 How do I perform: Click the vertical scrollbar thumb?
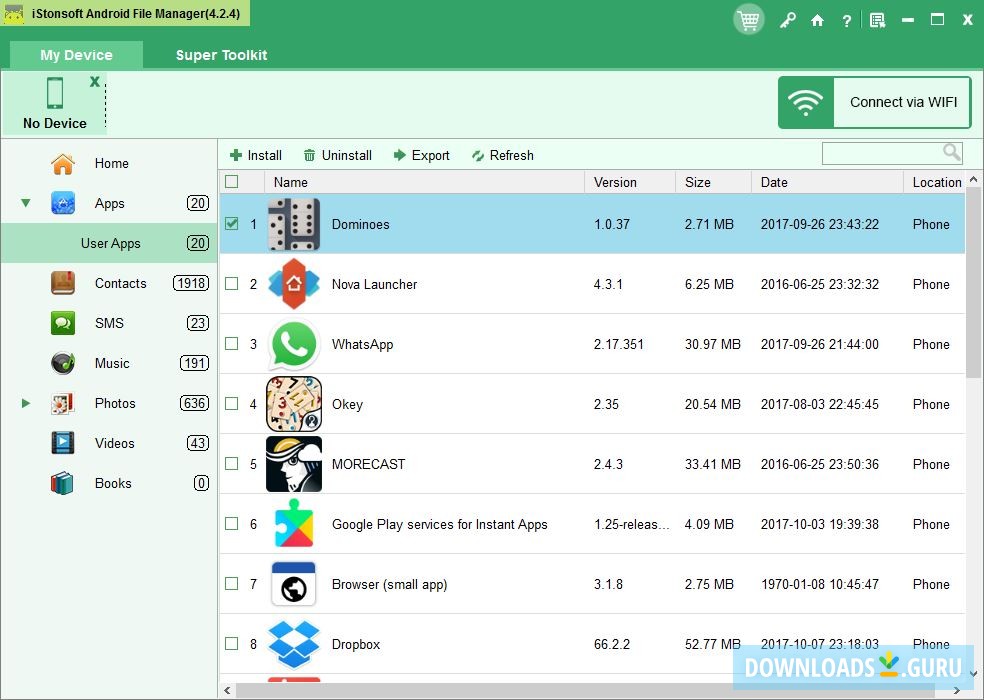(x=974, y=283)
